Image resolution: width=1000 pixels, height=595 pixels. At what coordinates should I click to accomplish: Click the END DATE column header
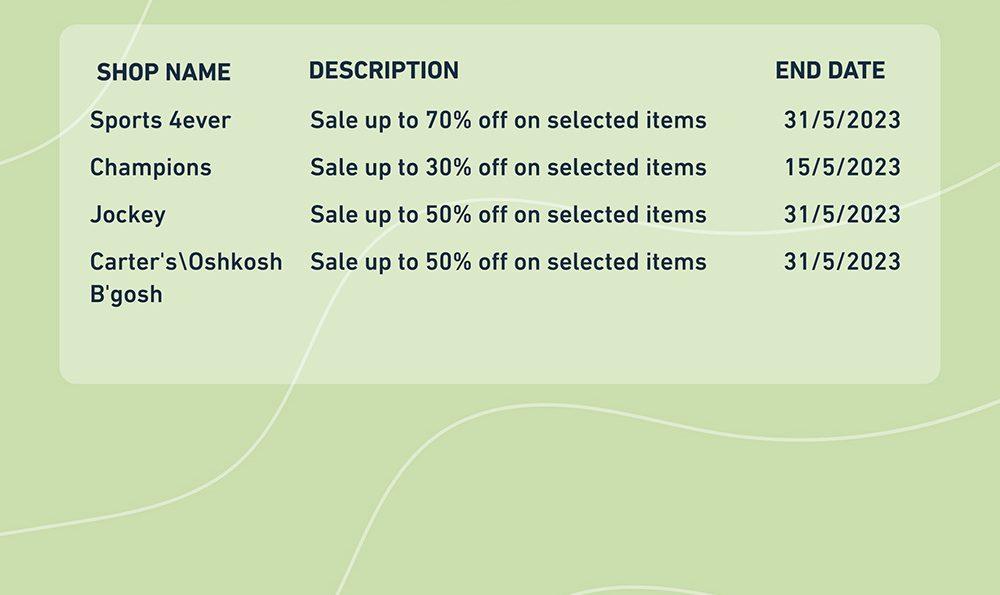[x=830, y=70]
